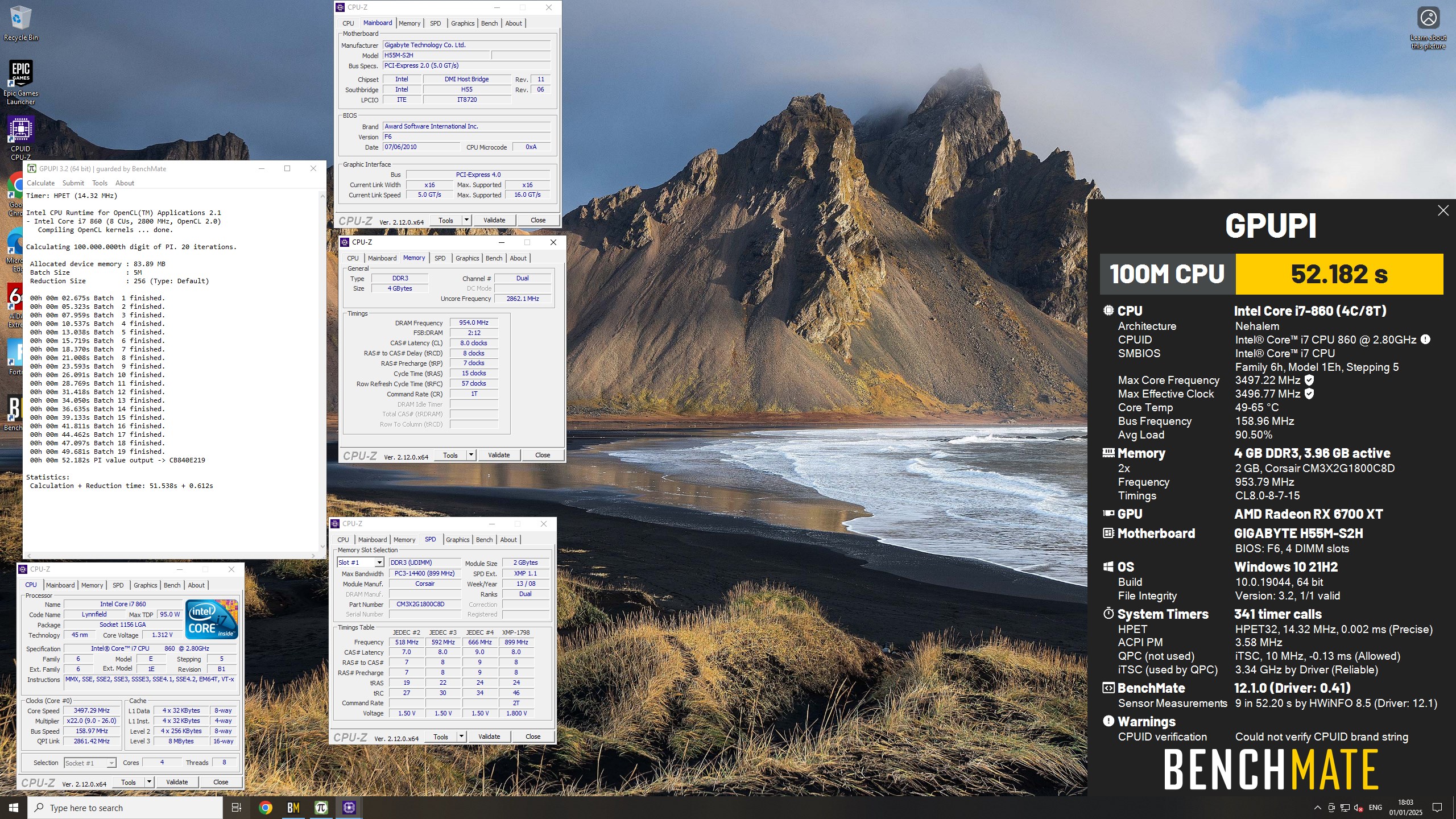
Task: Open Google Chrome from the taskbar
Action: point(265,808)
